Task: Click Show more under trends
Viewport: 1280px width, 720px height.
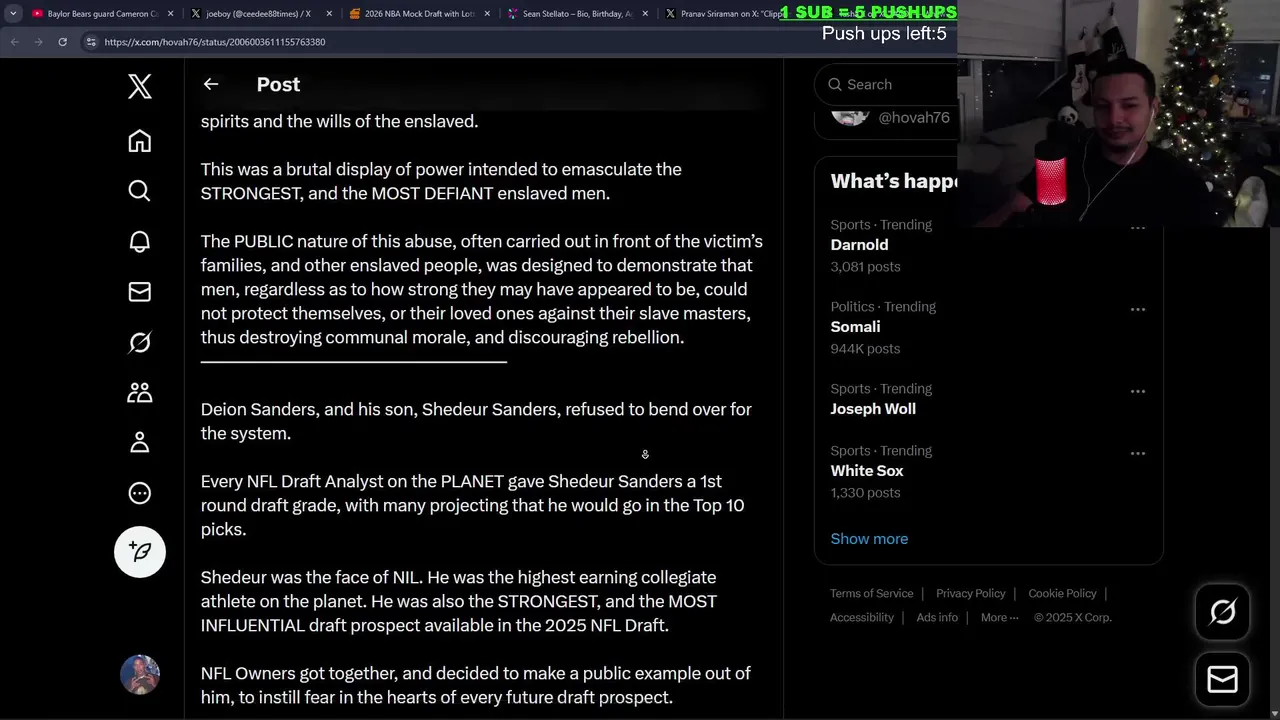Action: 869,539
